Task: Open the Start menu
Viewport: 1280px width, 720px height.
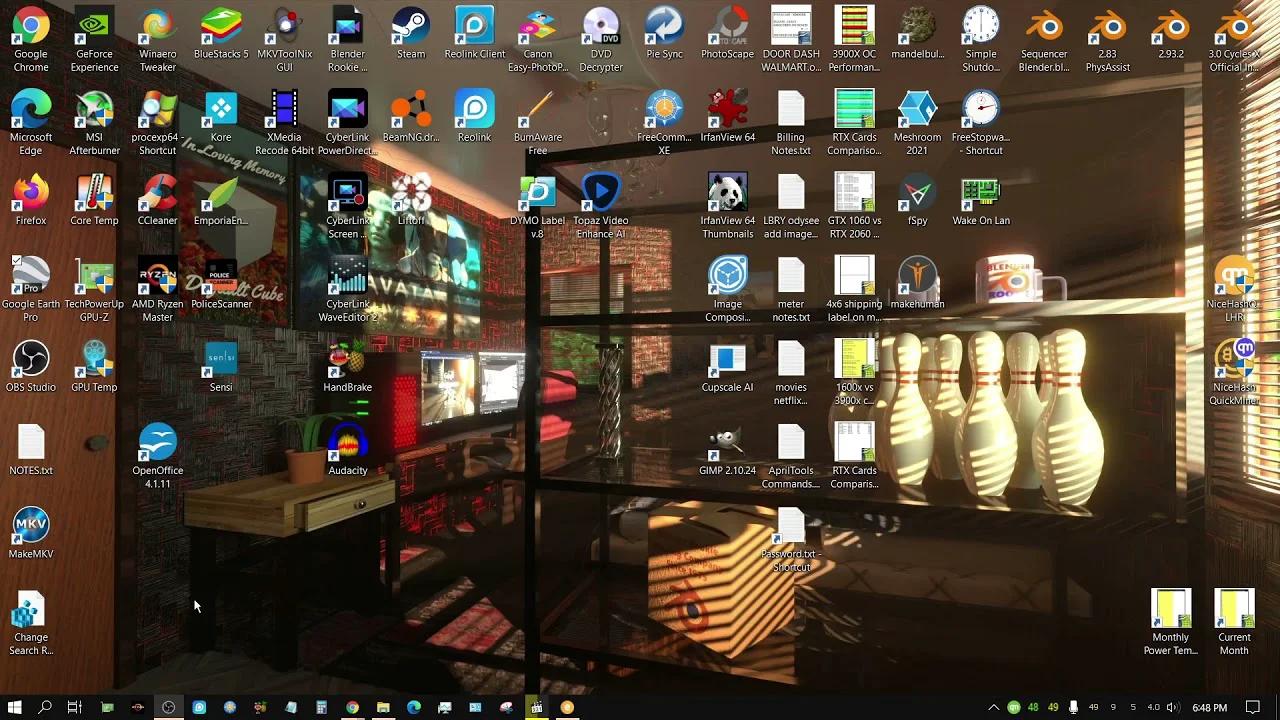Action: click(17, 707)
